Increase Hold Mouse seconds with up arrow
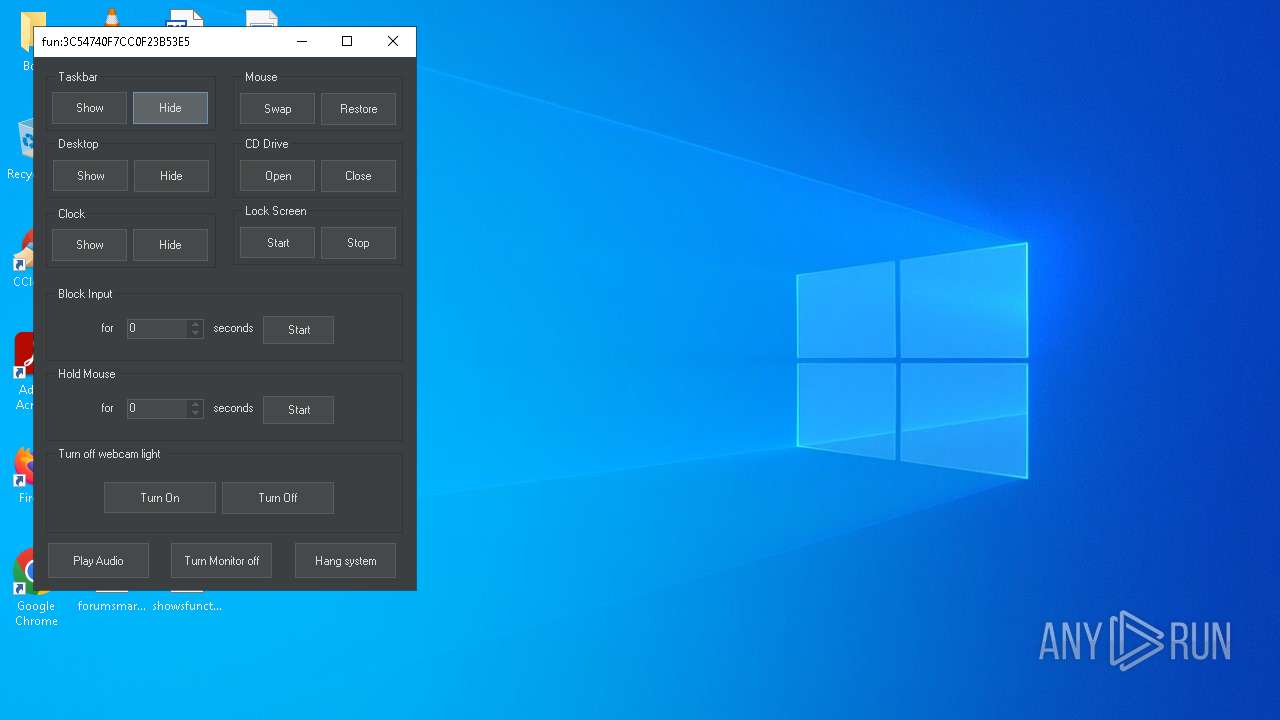1280x720 pixels. pos(196,404)
